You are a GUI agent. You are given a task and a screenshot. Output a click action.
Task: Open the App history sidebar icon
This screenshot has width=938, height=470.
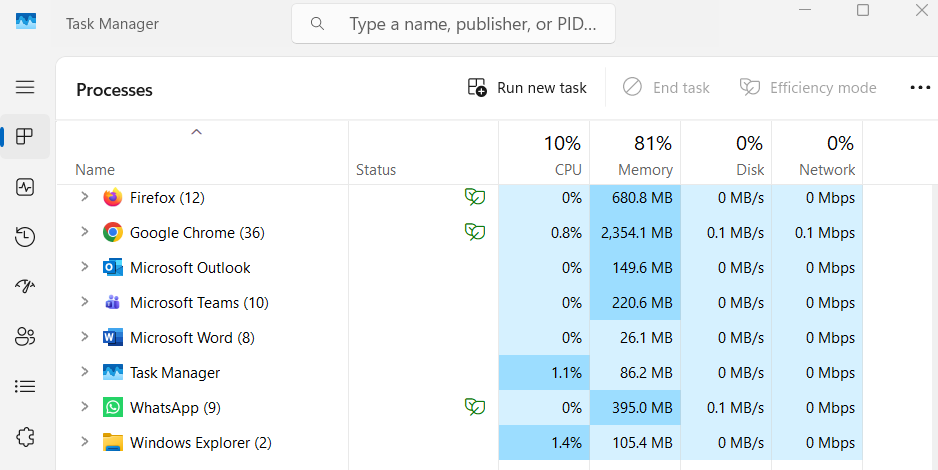click(25, 237)
